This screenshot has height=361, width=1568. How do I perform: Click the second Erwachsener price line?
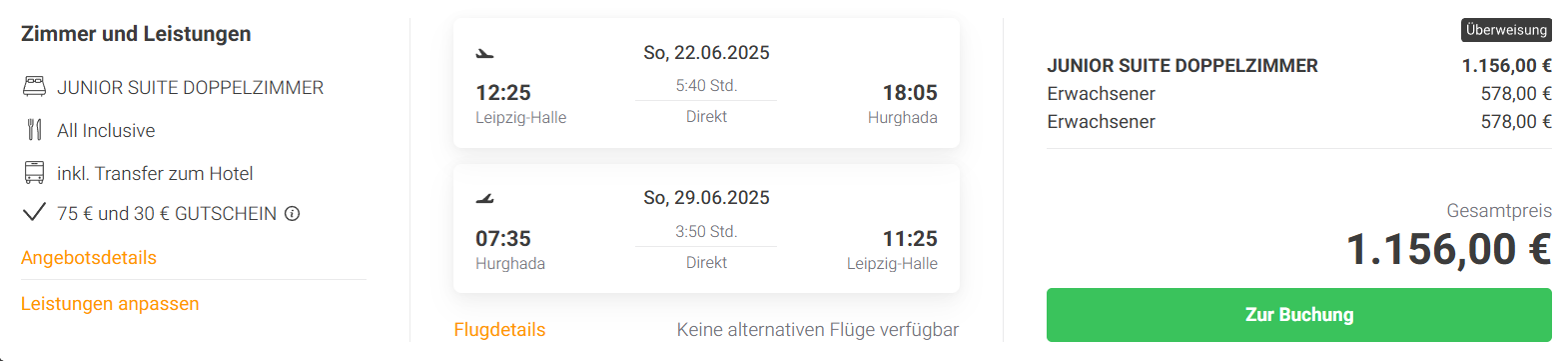point(1298,121)
